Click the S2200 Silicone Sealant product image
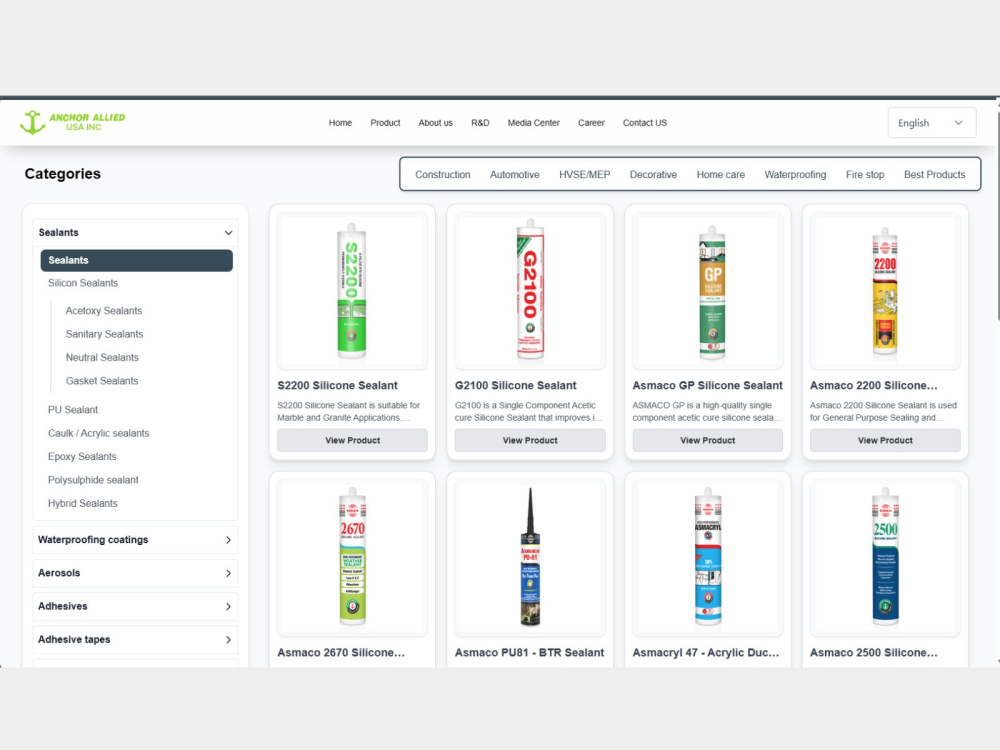This screenshot has height=750, width=1000. click(x=352, y=291)
